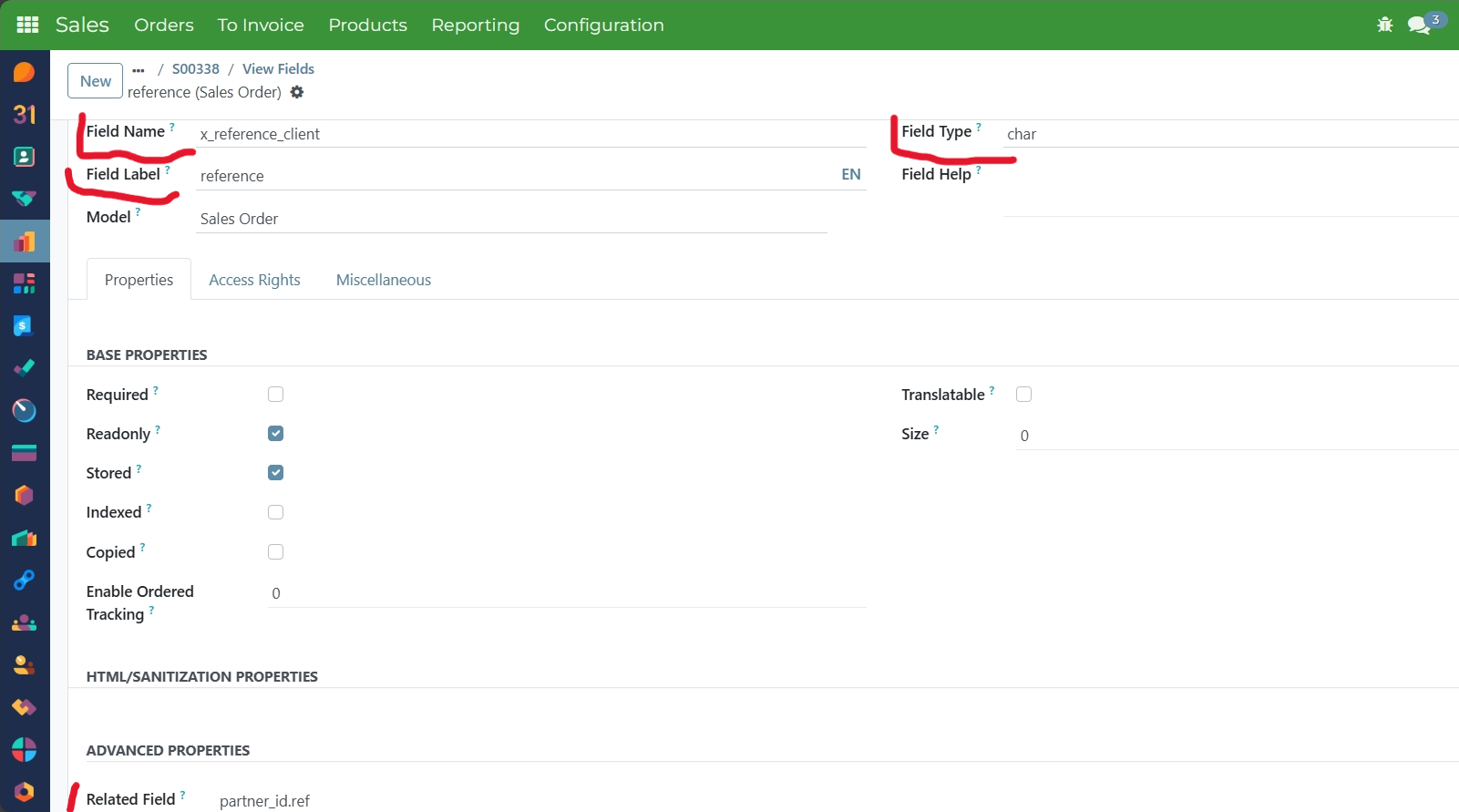Viewport: 1459px width, 812px height.
Task: Open the Dashboards colored-tiles sidebar icon
Action: pyautogui.click(x=25, y=283)
